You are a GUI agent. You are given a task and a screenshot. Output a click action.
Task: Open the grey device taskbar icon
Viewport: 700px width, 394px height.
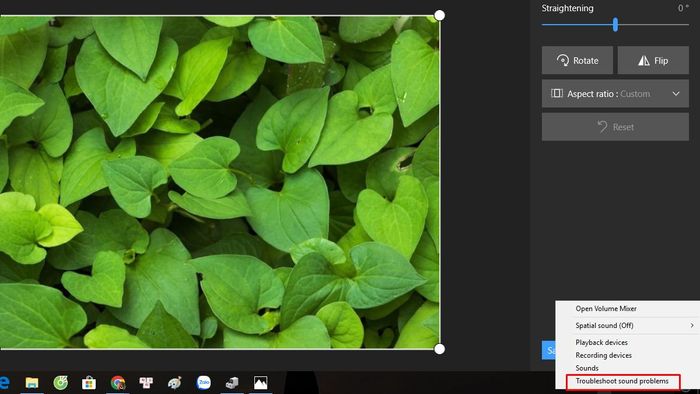[232, 382]
